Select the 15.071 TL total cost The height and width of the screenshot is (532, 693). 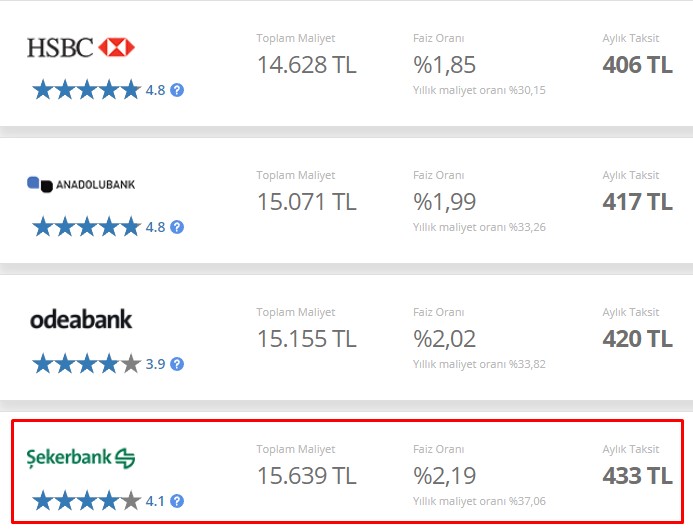[307, 202]
